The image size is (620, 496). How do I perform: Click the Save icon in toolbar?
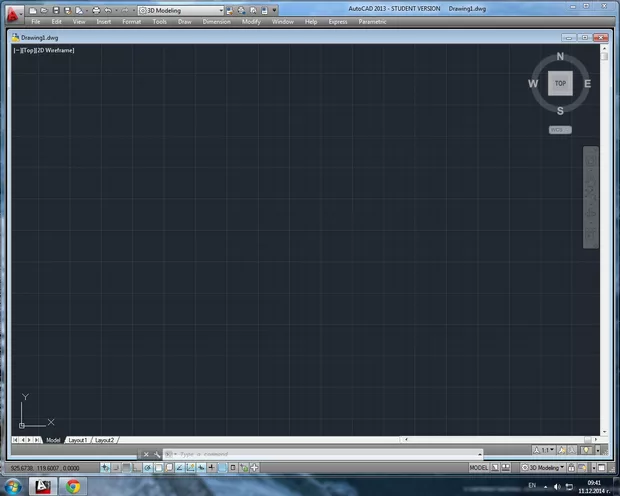click(x=56, y=10)
